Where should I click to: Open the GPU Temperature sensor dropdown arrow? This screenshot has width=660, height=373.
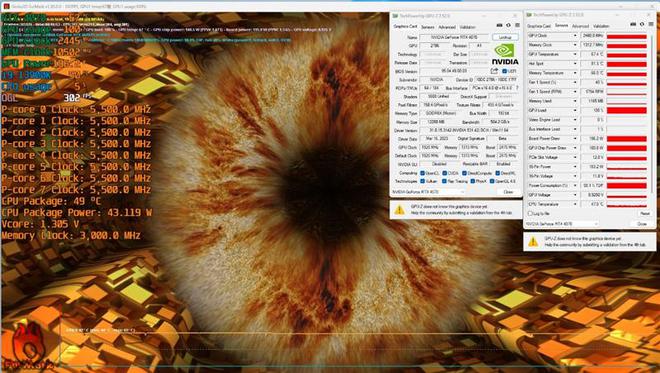[x=575, y=54]
